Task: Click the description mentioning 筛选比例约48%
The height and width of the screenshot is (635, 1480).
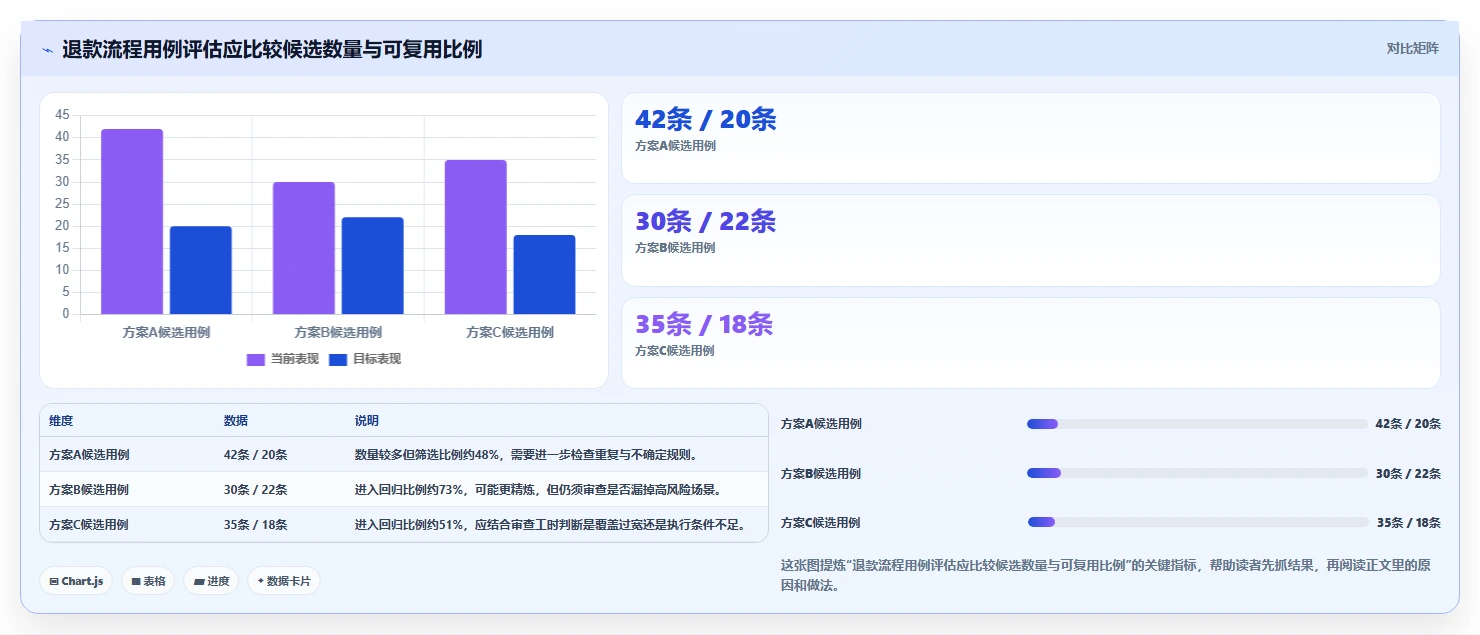Action: tap(526, 455)
